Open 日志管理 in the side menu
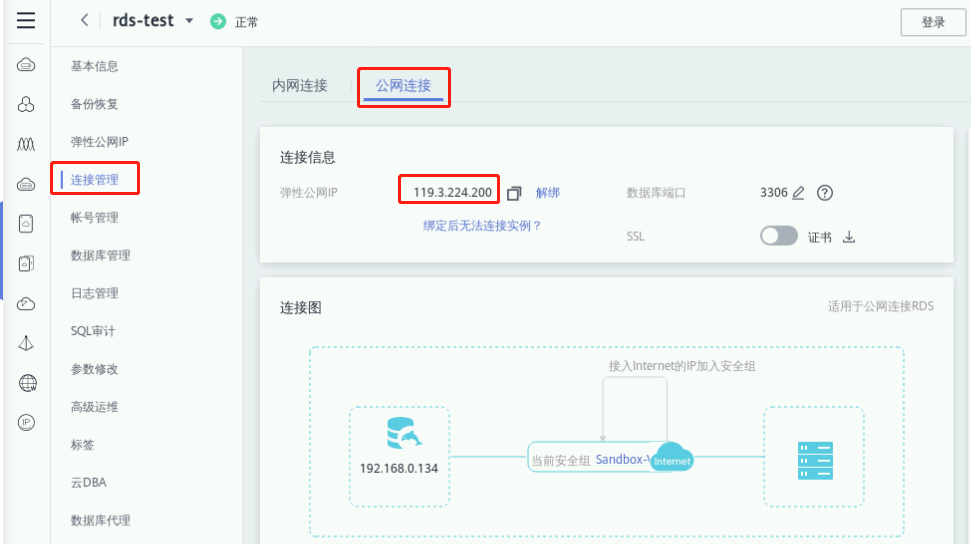971x544 pixels. [x=94, y=292]
